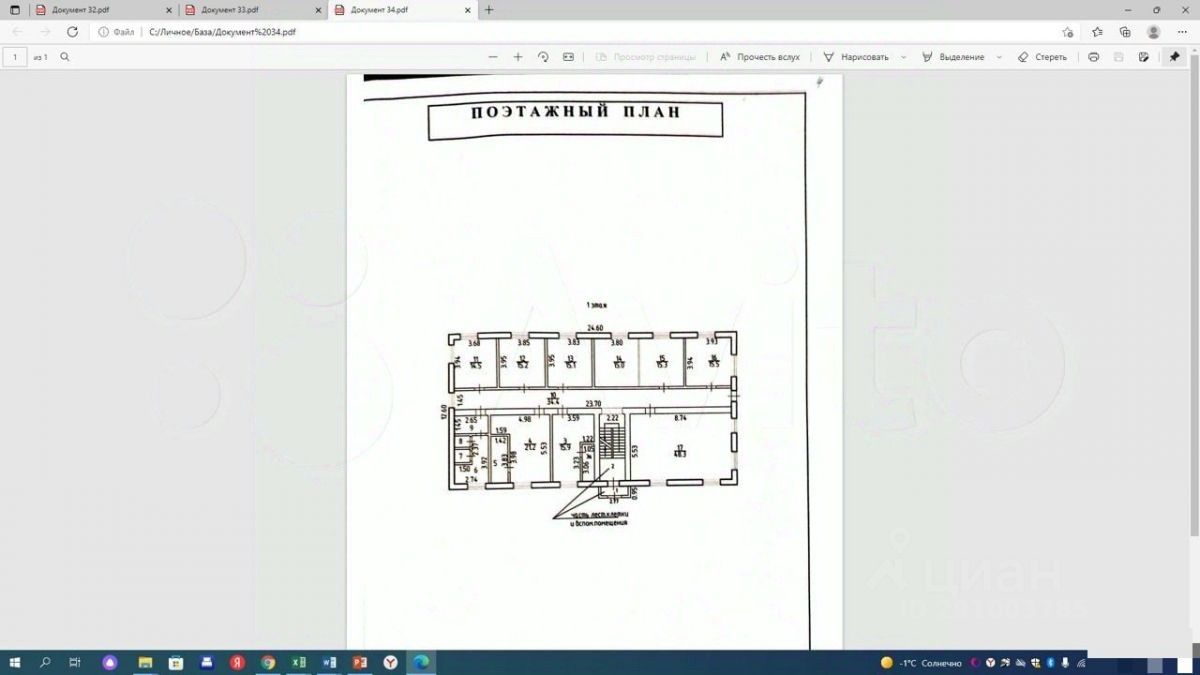The height and width of the screenshot is (675, 1200).
Task: Close the Документ 33.pdf tab
Action: 318,10
